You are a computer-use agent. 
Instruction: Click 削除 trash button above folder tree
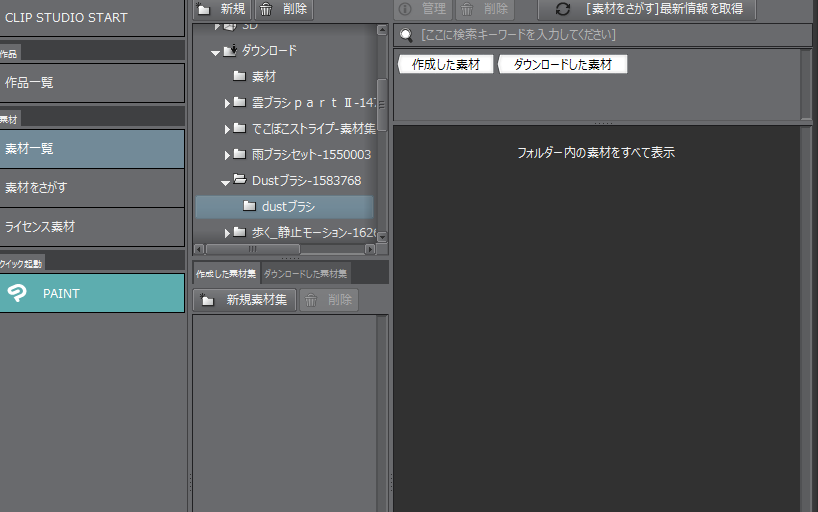pos(284,9)
